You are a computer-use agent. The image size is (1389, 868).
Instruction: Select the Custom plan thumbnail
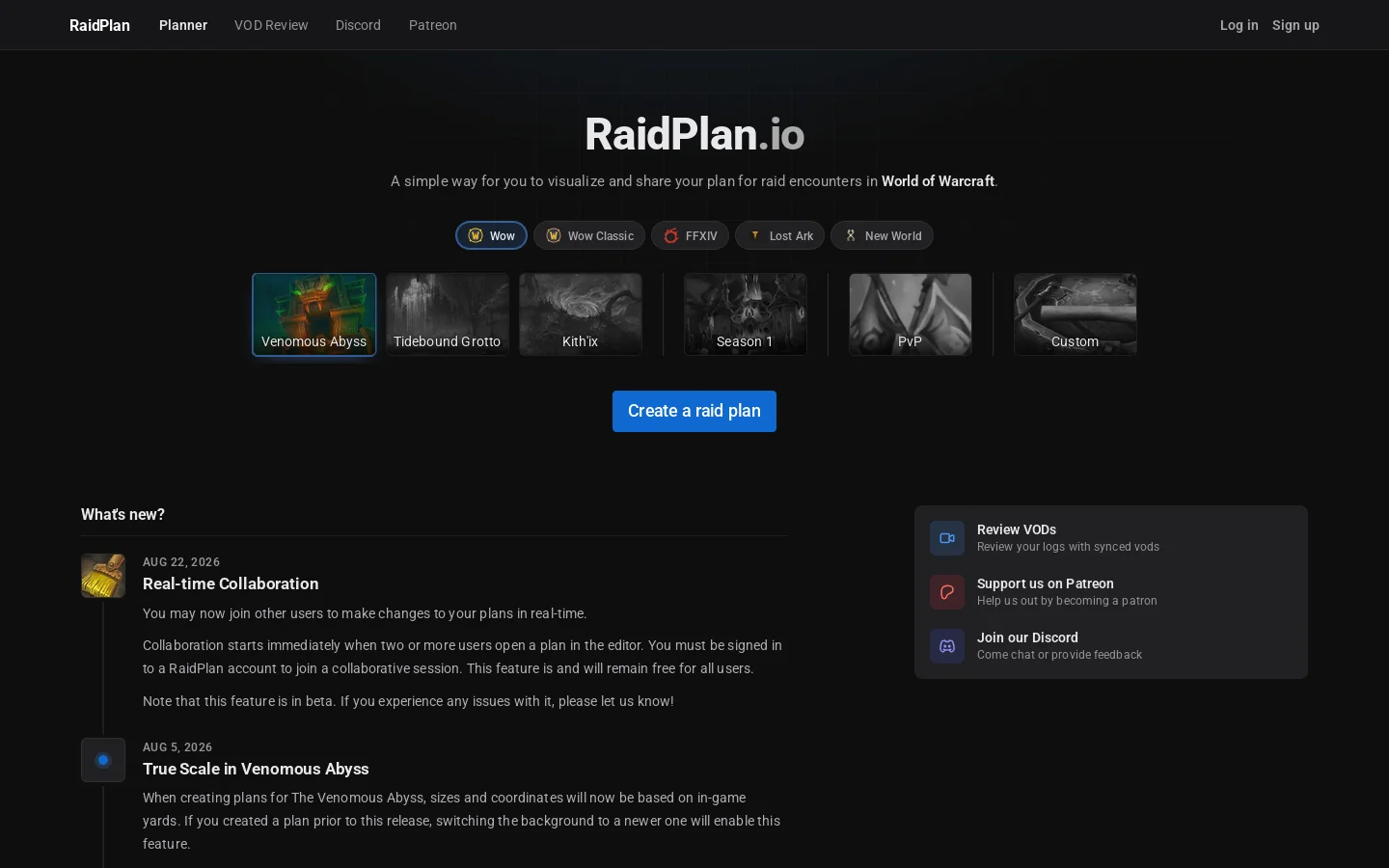click(1076, 314)
